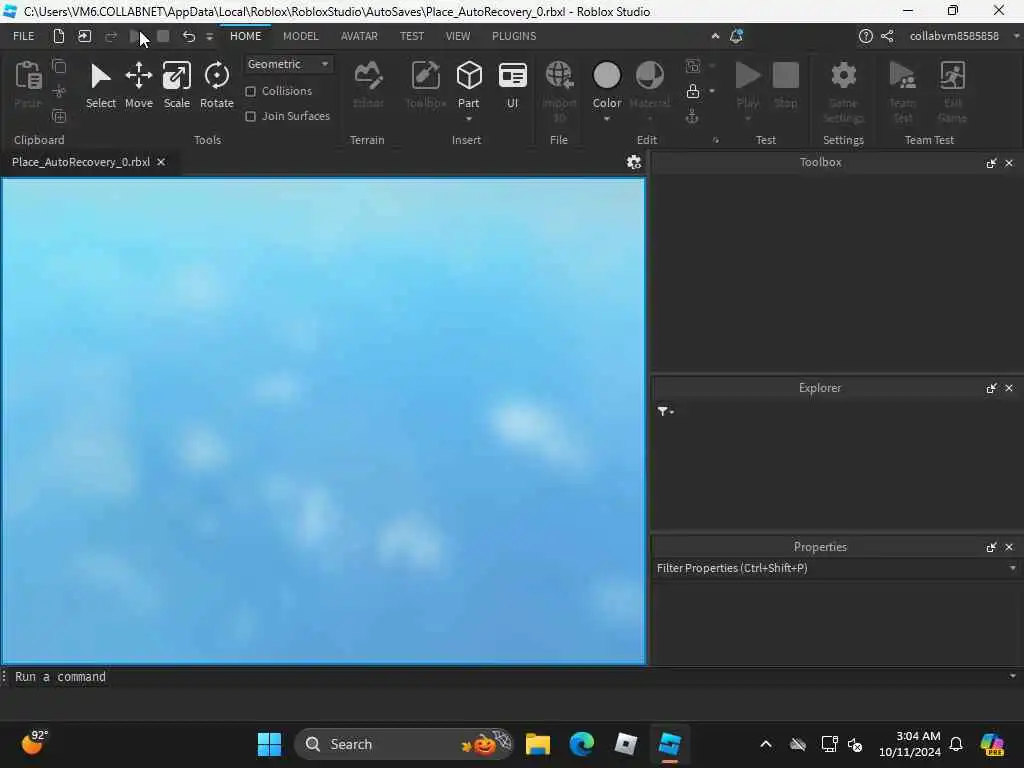Open the FILE menu

point(24,36)
